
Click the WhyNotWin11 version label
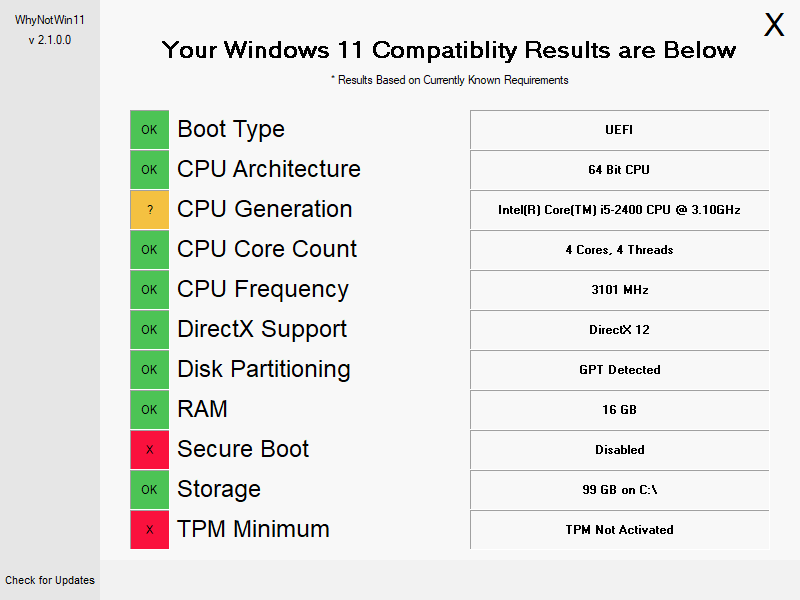pyautogui.click(x=49, y=40)
